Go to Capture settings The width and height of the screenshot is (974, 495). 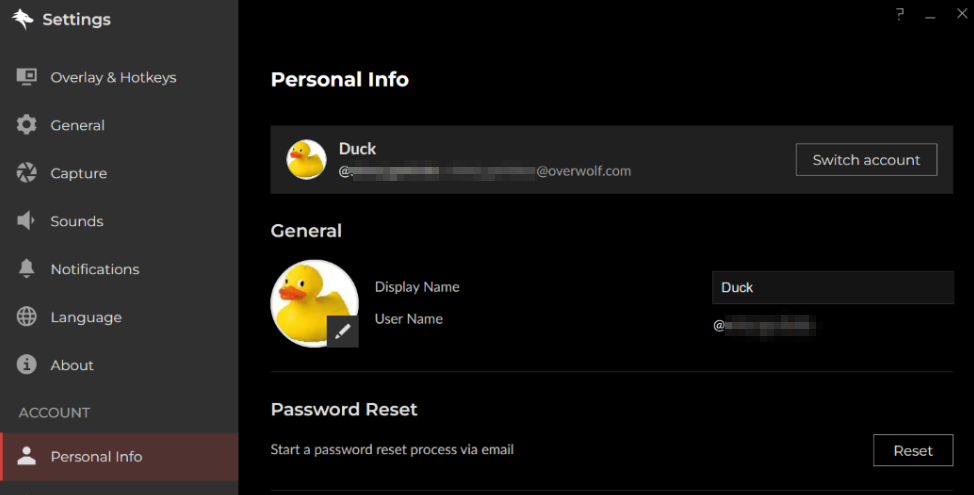pos(119,173)
